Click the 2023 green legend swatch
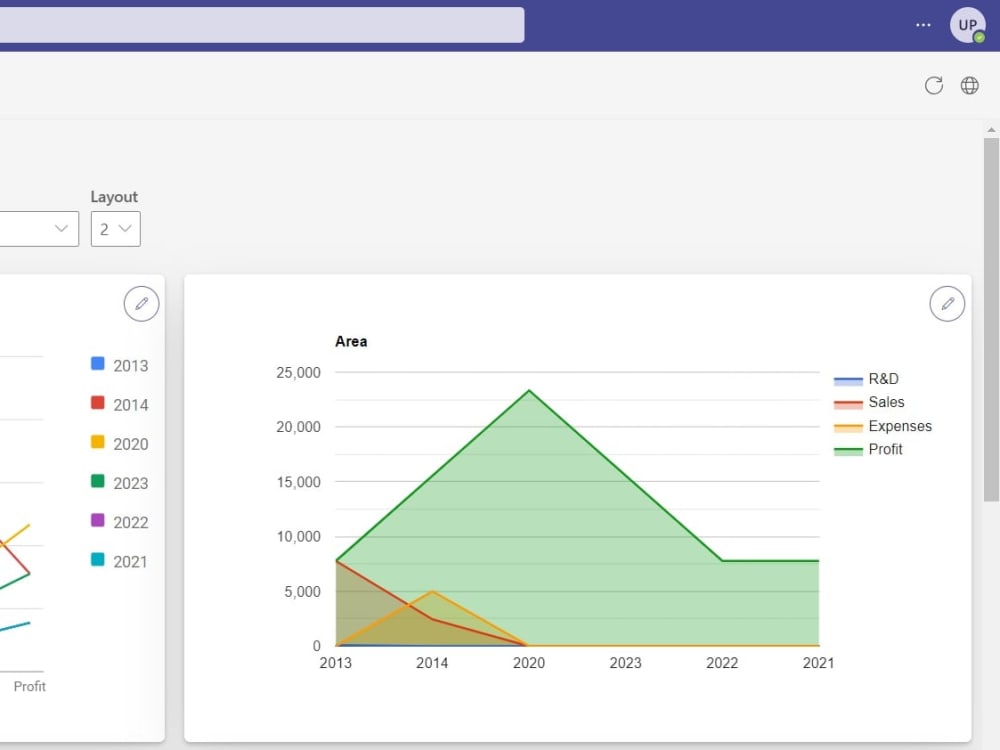The image size is (1000, 750). [98, 481]
